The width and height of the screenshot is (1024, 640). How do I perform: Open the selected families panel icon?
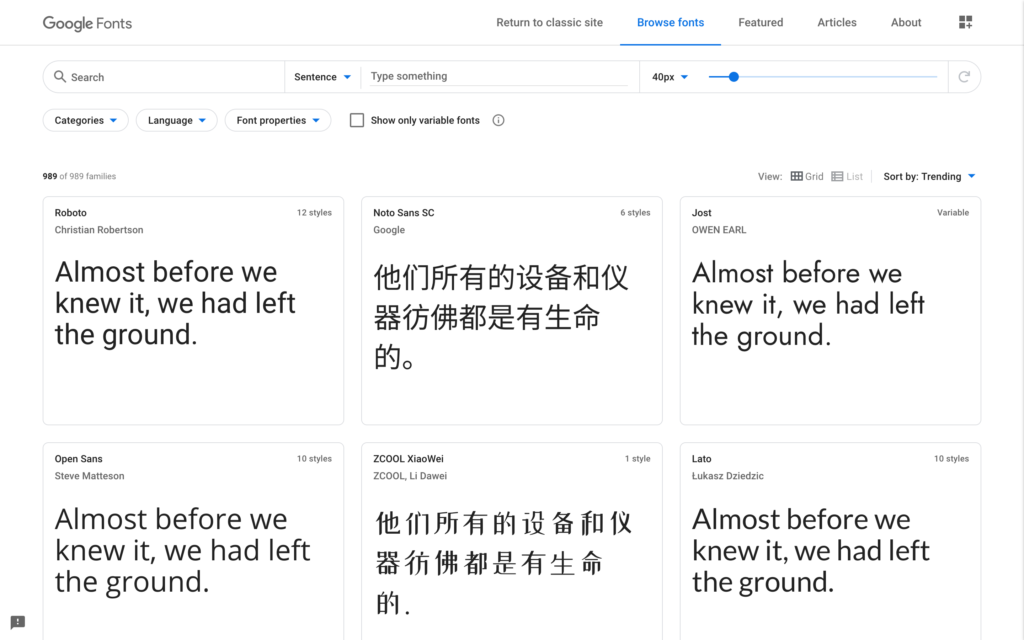(965, 22)
